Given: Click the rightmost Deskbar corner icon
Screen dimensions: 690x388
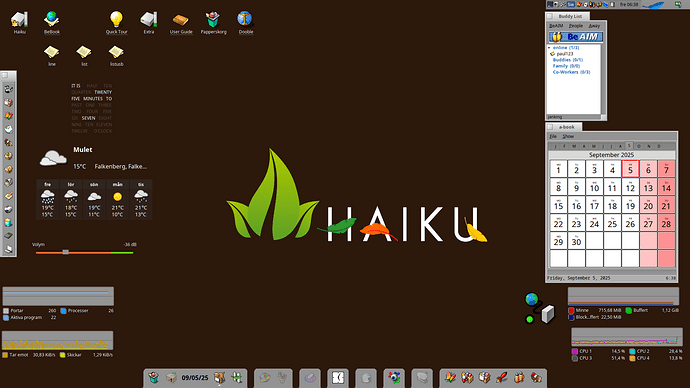Looking at the screenshot, I should [x=678, y=4].
